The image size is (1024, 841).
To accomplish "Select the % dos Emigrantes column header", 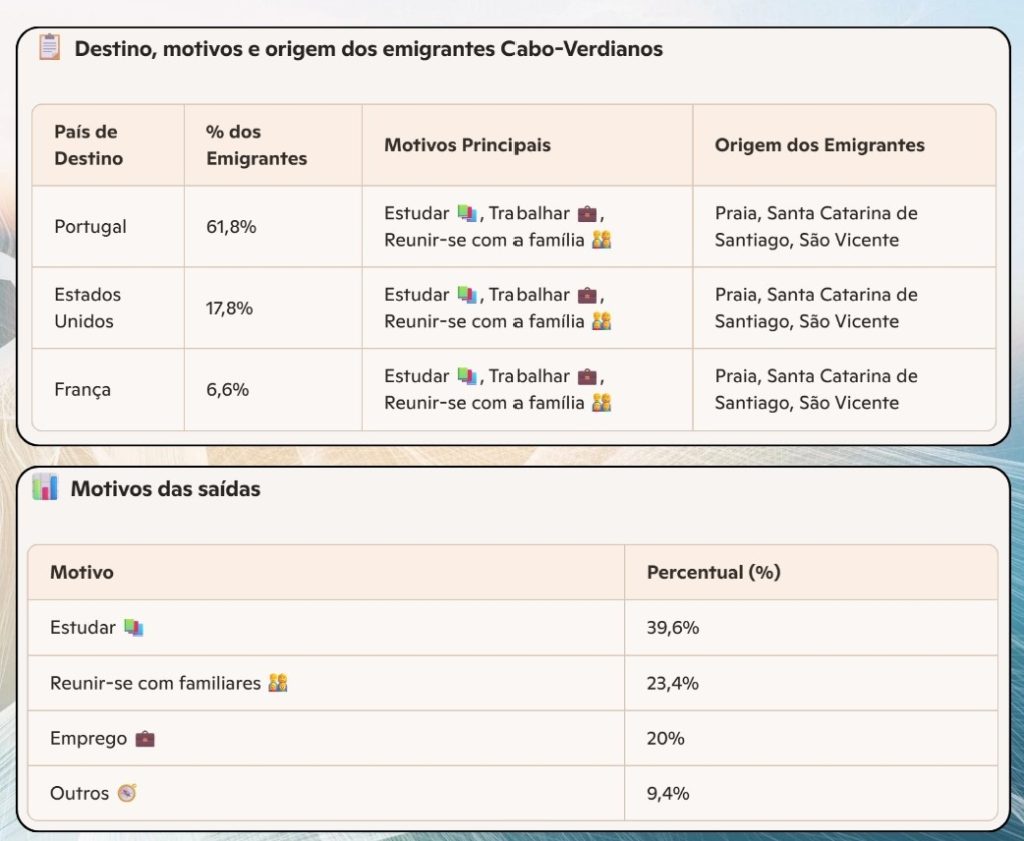I will click(256, 145).
